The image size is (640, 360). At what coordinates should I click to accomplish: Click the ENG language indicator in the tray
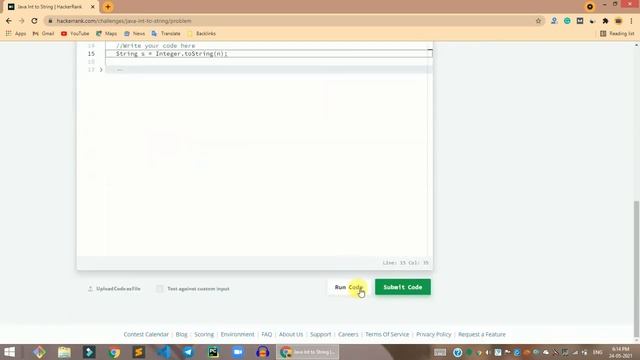(x=598, y=352)
